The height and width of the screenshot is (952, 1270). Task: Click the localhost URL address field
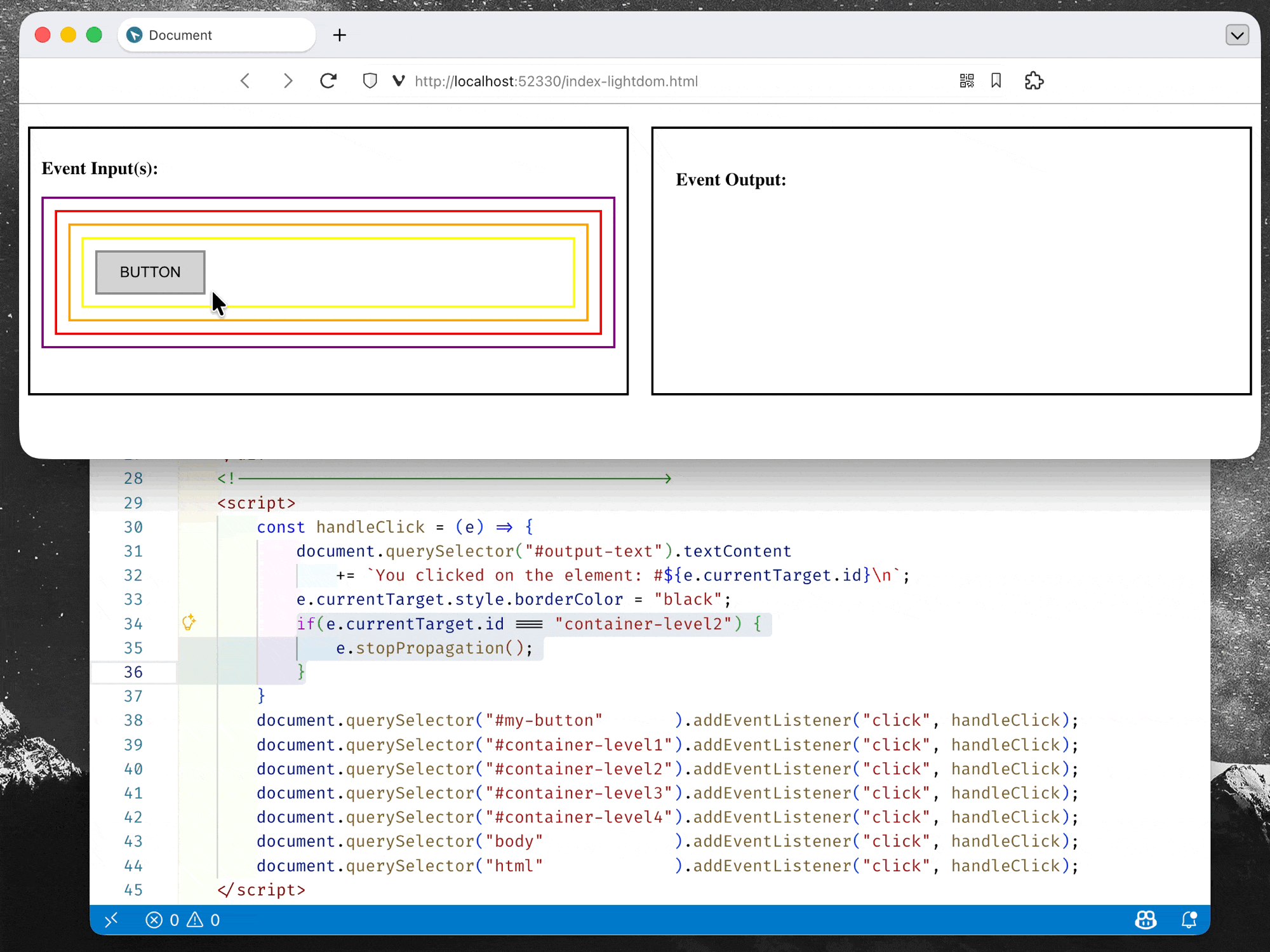point(556,81)
